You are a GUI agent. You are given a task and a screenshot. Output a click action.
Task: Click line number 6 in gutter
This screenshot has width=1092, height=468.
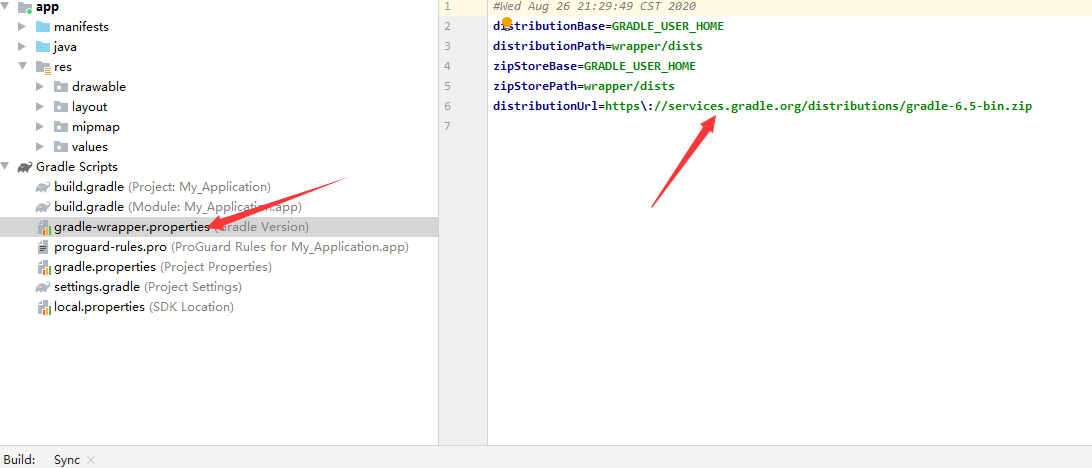pyautogui.click(x=447, y=107)
